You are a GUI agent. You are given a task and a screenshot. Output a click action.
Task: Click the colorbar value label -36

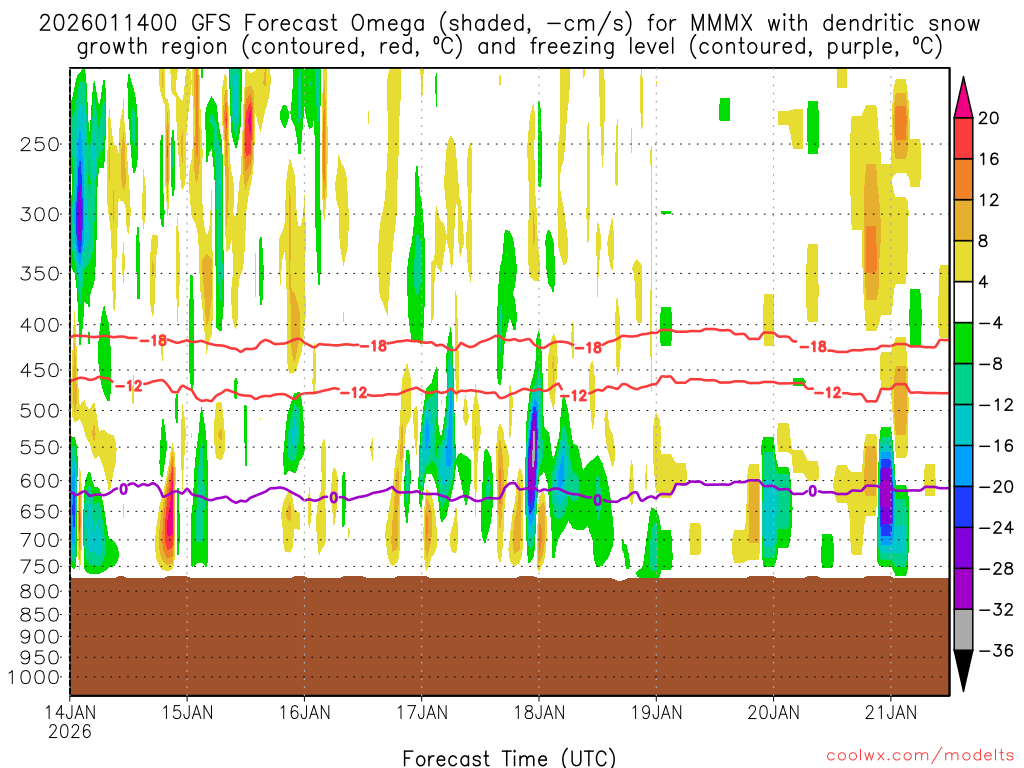click(996, 650)
